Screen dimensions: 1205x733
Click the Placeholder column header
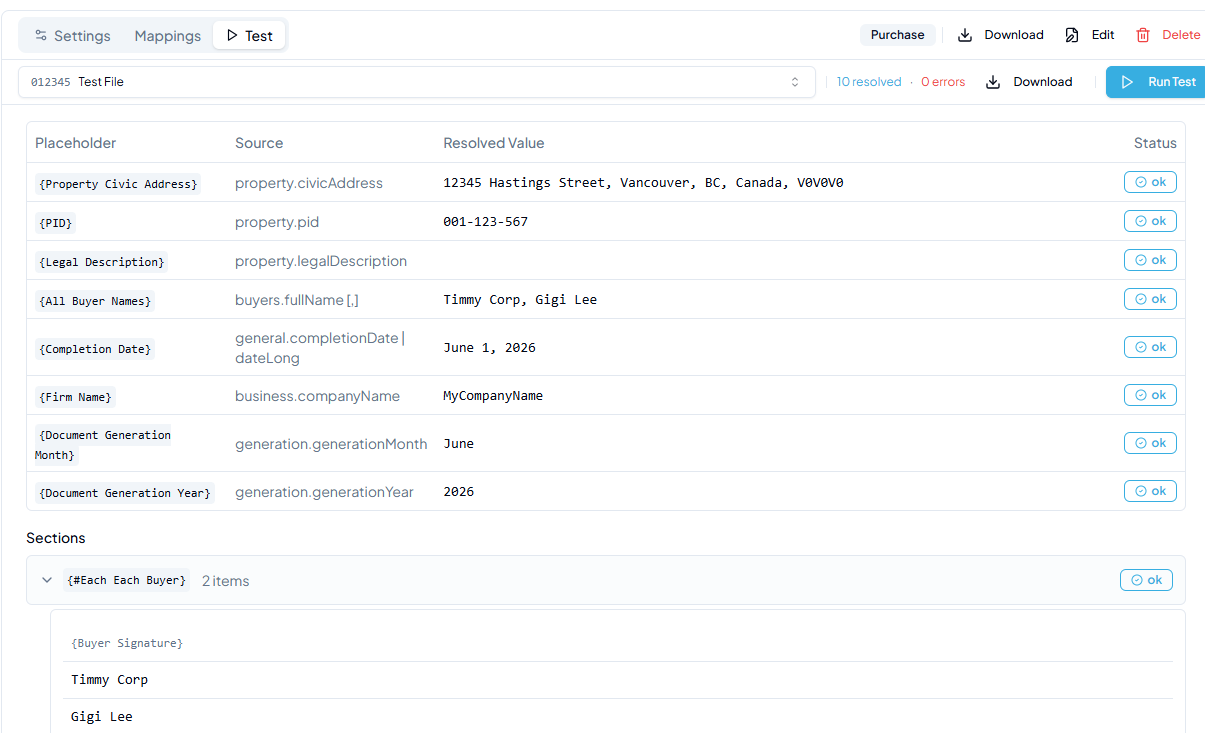coord(76,143)
